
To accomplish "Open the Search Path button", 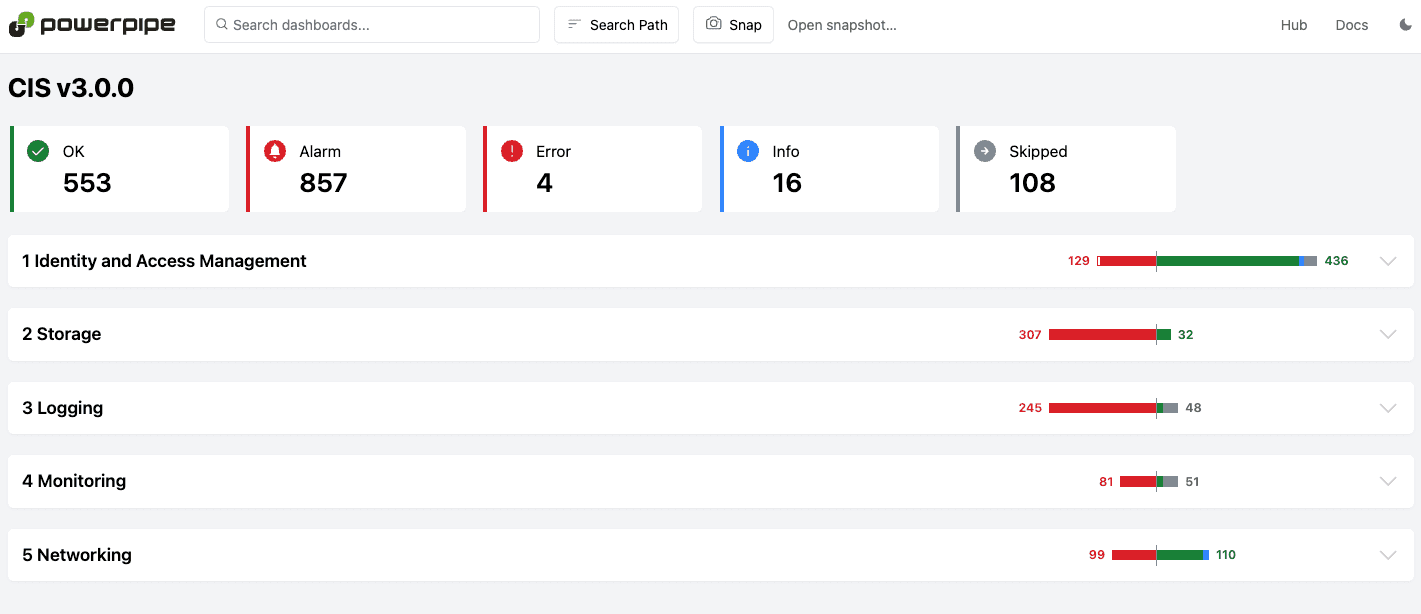I will (617, 25).
